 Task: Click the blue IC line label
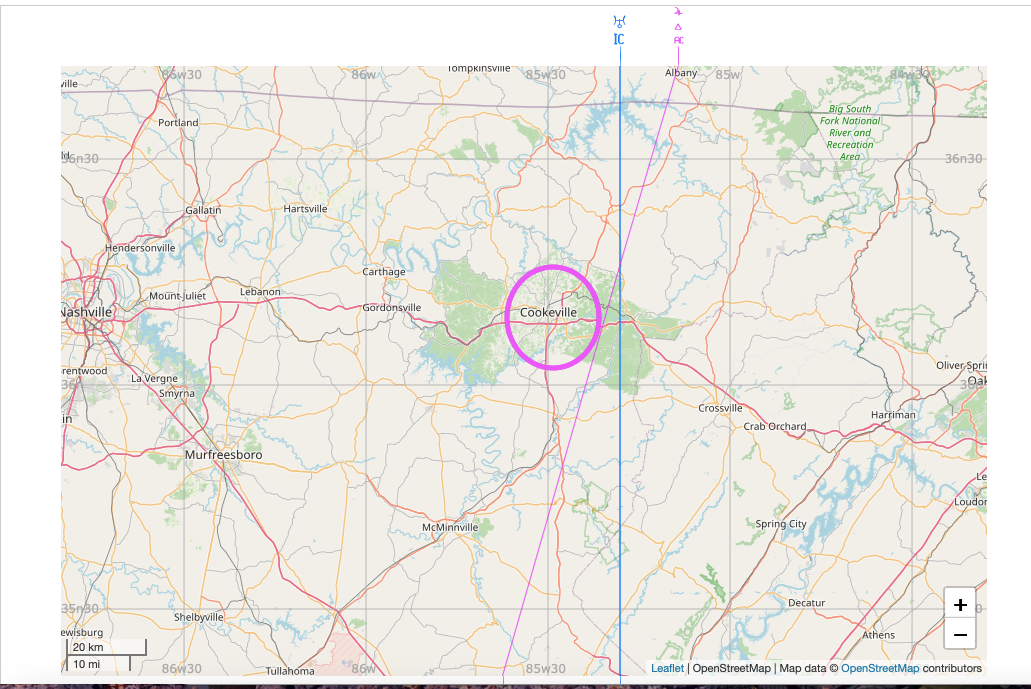tap(619, 39)
